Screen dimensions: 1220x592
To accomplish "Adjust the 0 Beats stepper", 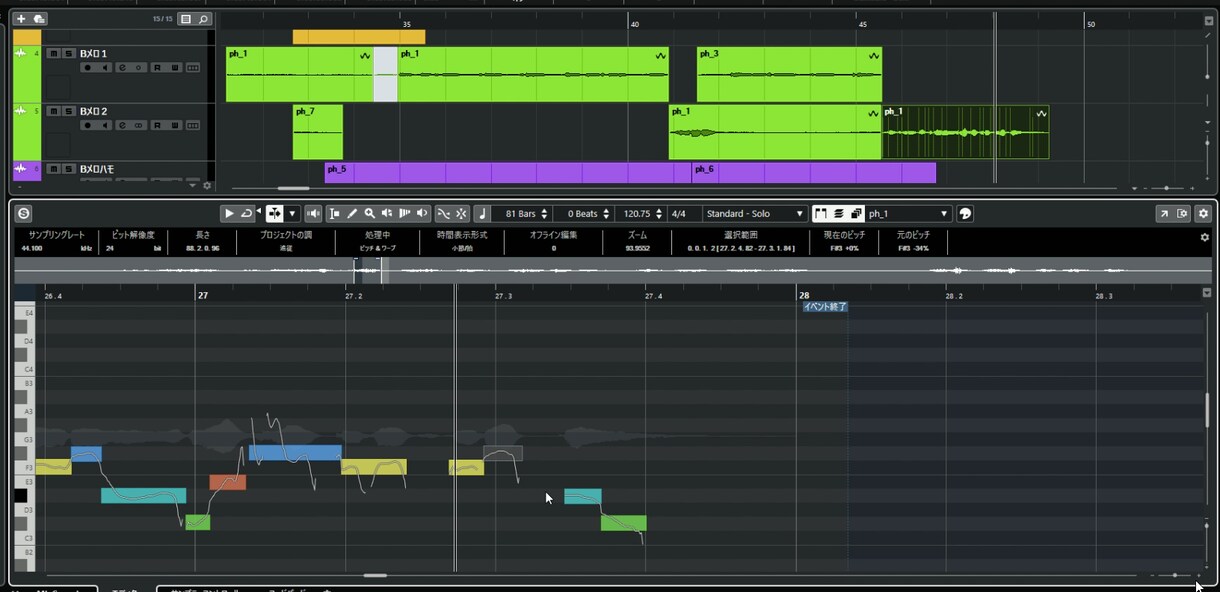I will [x=606, y=213].
